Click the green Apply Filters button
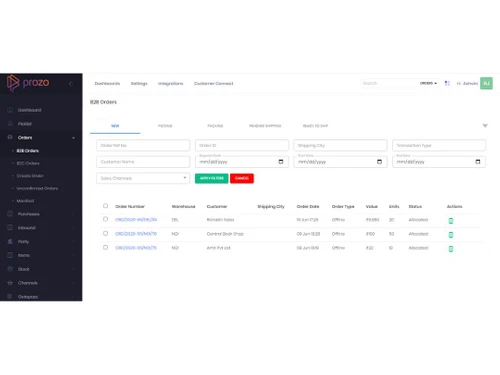This screenshot has width=500, height=375. coord(212,178)
